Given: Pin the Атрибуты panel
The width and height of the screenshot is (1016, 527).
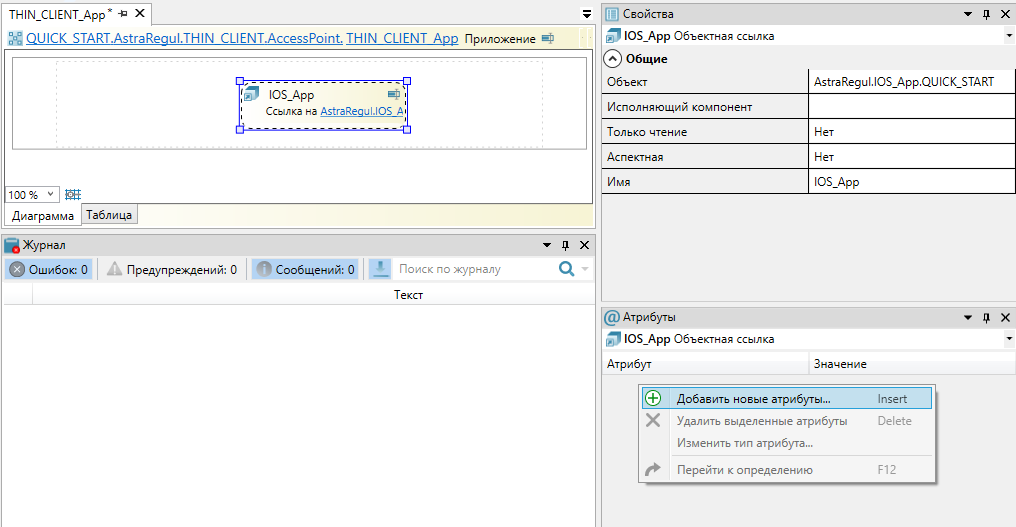Looking at the screenshot, I should coord(986,317).
